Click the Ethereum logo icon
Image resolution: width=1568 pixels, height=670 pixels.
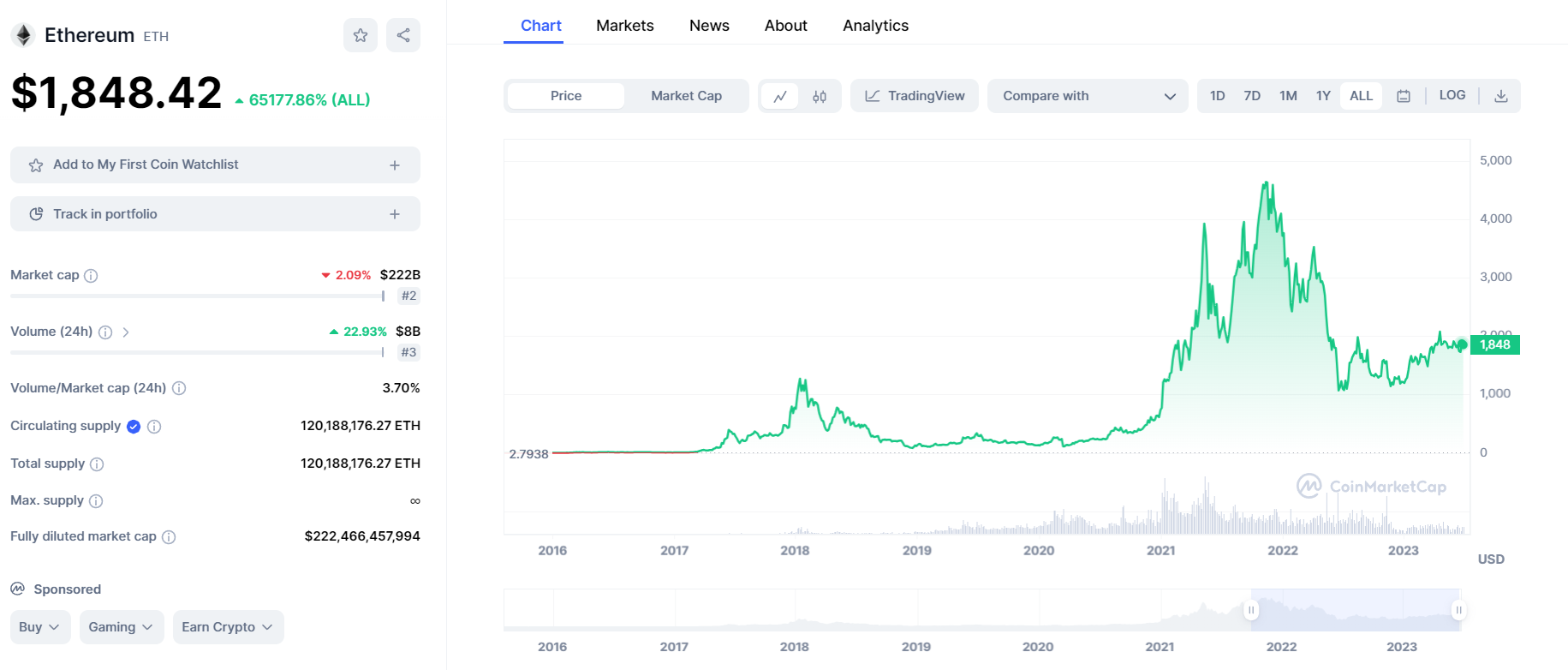point(23,35)
